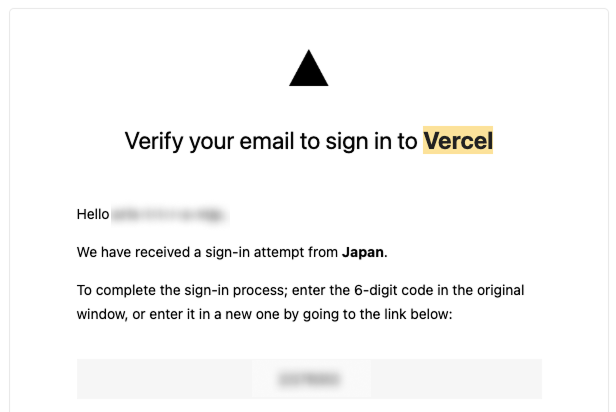
Task: Select the blurred verification code
Action: 309,379
